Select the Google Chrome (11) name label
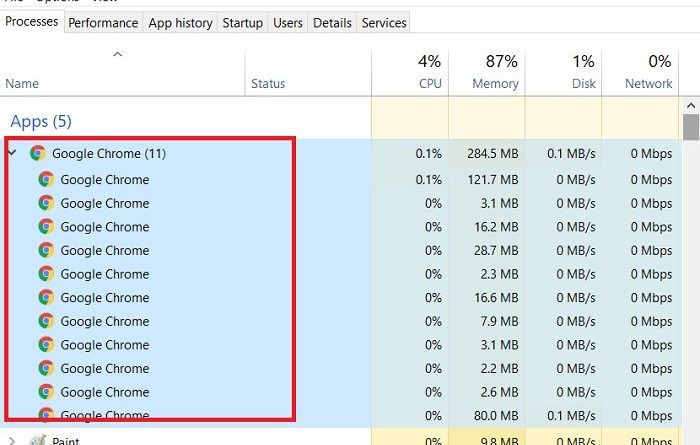Screen dimensions: 700x445 (109, 154)
